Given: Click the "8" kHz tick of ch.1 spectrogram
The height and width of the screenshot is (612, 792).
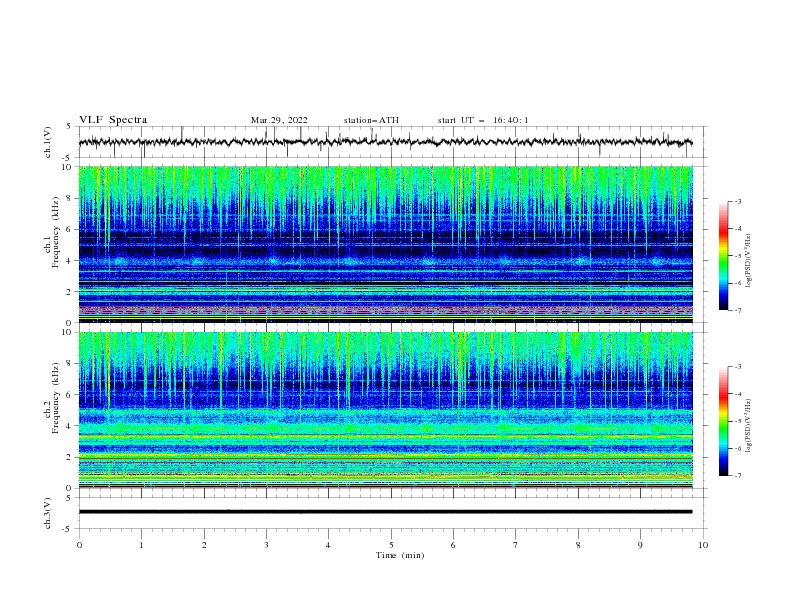Looking at the screenshot, I should pos(70,198).
